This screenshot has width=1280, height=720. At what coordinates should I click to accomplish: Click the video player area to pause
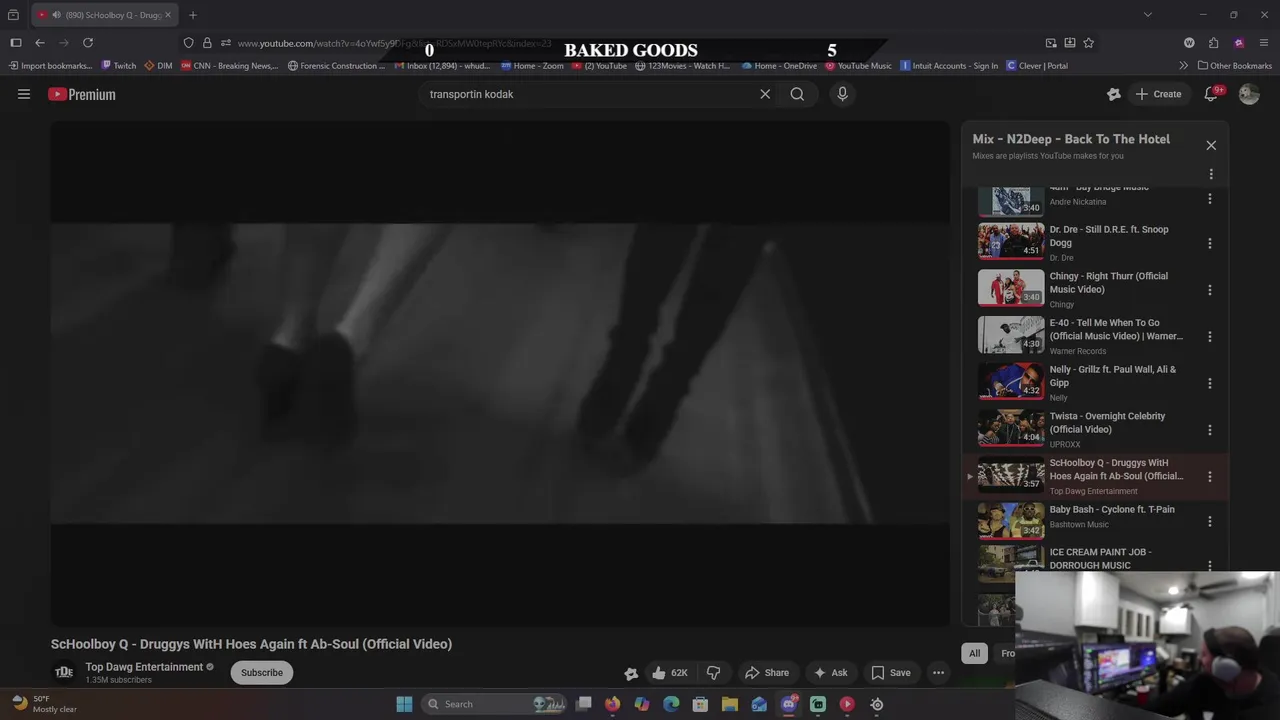(500, 374)
